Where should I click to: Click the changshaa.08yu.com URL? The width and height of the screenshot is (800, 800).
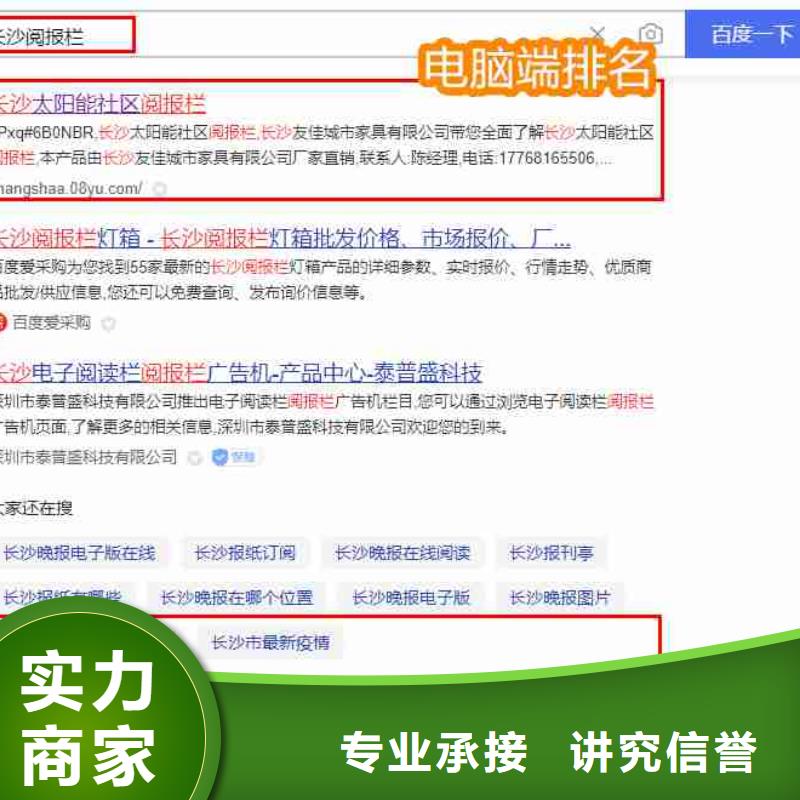[x=71, y=188]
